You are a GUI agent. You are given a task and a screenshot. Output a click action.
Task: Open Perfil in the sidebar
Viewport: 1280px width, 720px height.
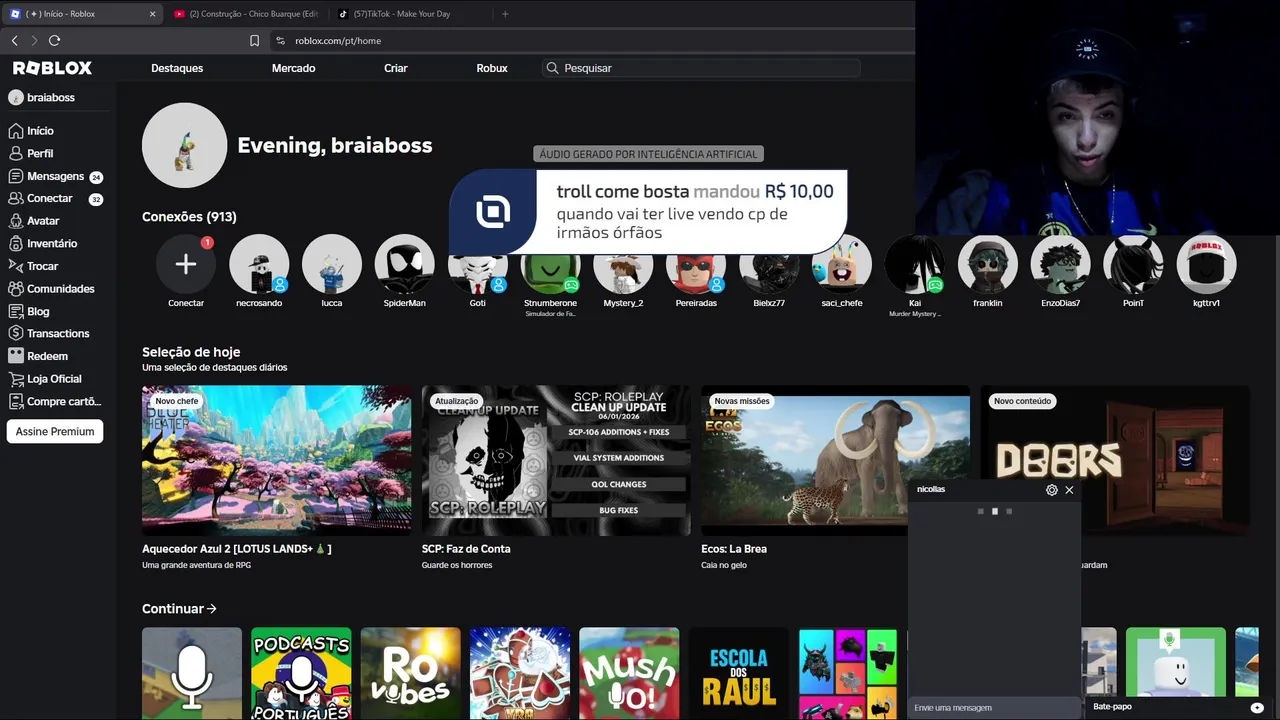pos(31,153)
